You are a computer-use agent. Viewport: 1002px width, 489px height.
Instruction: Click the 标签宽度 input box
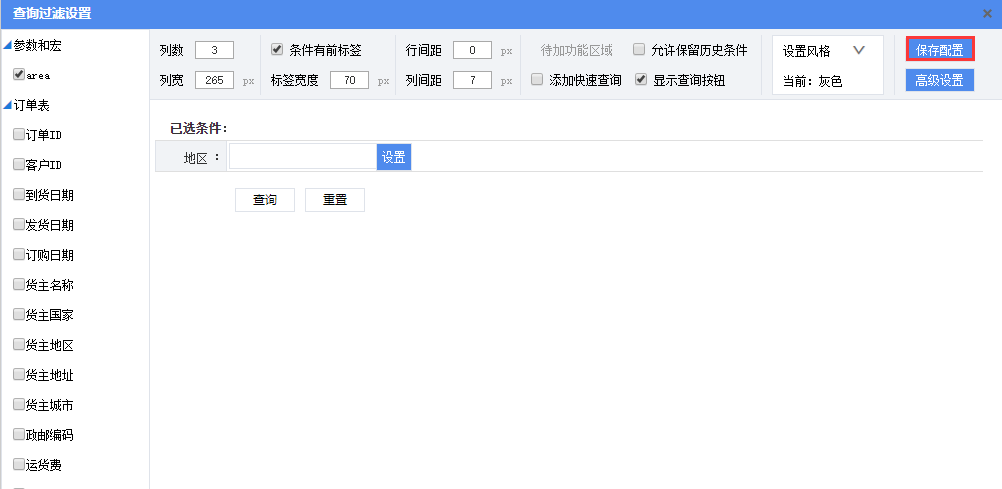point(349,80)
